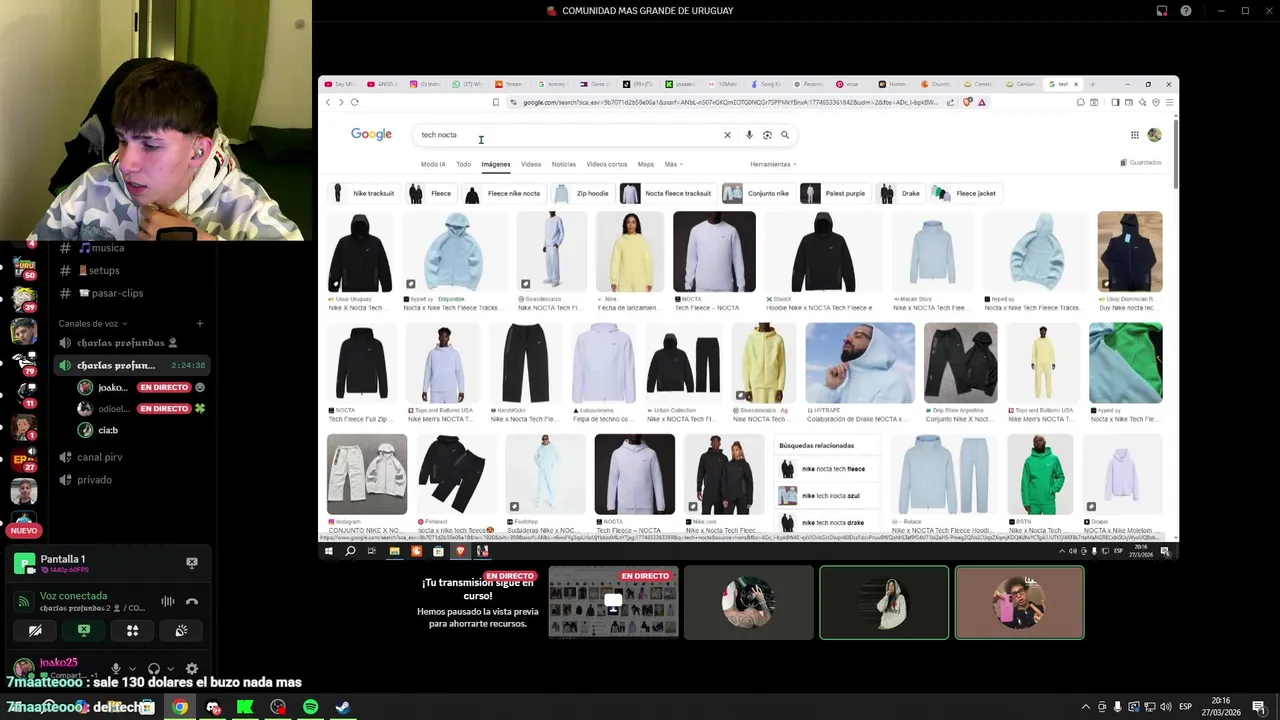Image resolution: width=1280 pixels, height=720 pixels.
Task: Select the Nike tracksuit filter chip
Action: pos(364,193)
